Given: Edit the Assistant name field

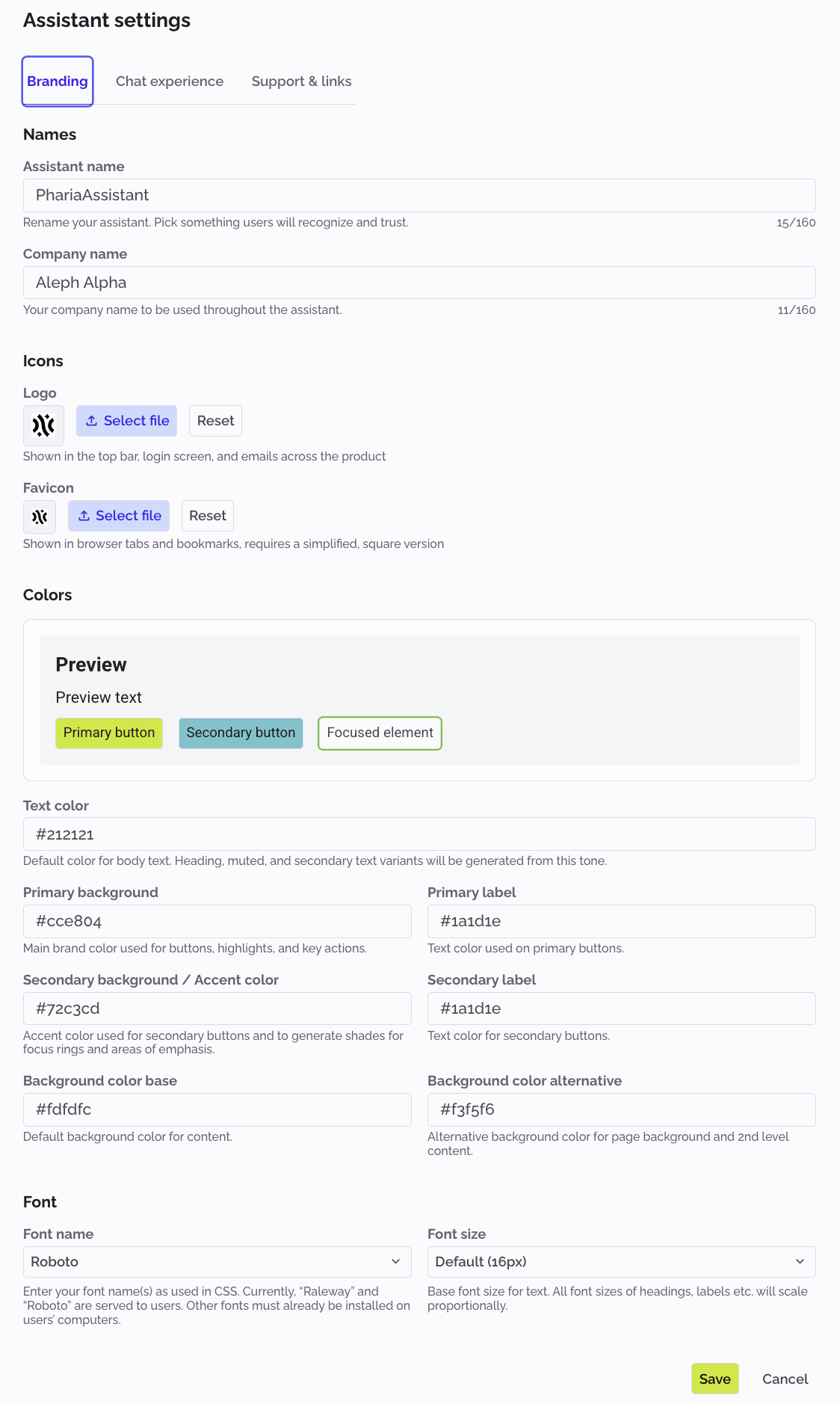Looking at the screenshot, I should click(x=420, y=195).
